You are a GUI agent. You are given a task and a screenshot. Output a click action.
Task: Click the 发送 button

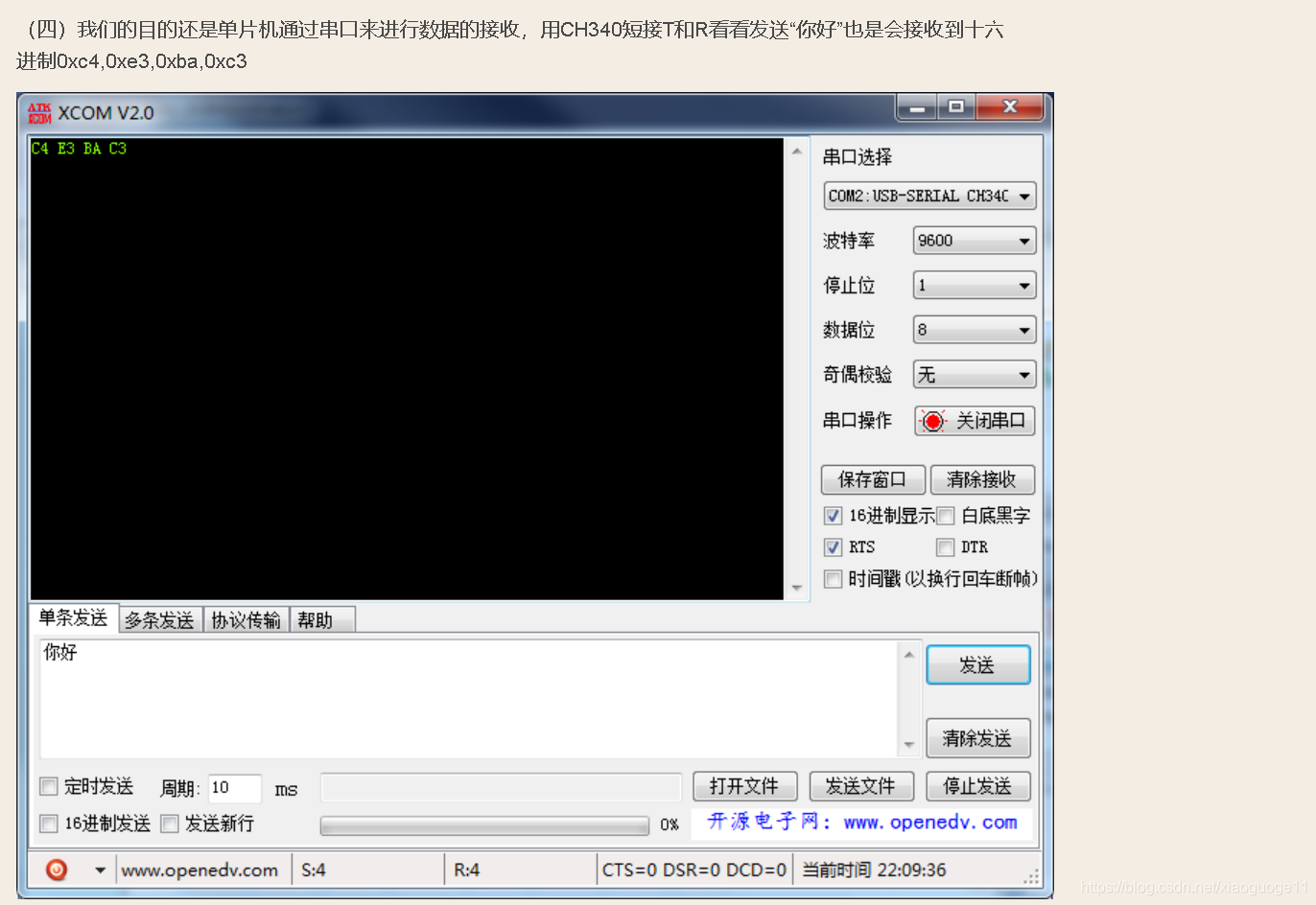point(977,665)
